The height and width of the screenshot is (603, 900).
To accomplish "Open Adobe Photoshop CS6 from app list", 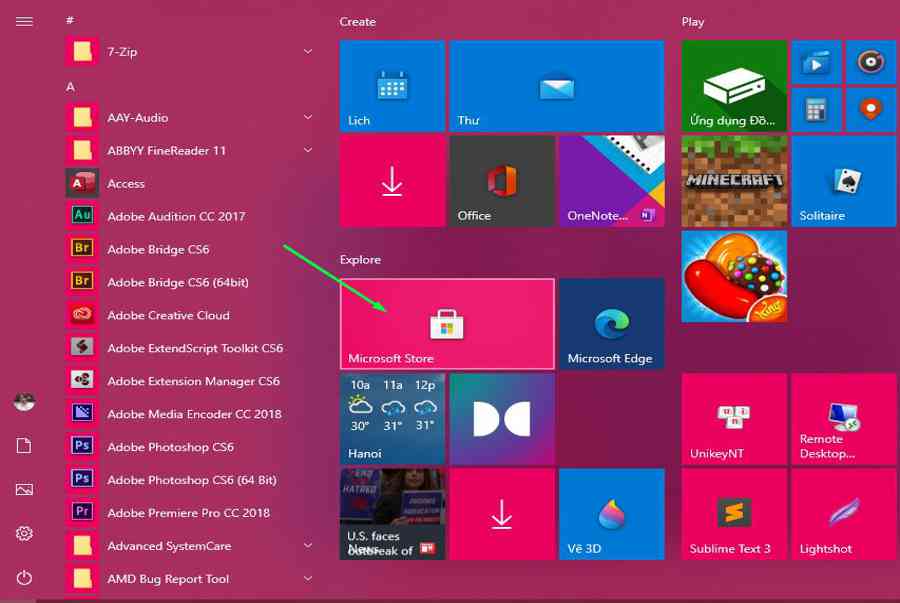I will click(170, 447).
